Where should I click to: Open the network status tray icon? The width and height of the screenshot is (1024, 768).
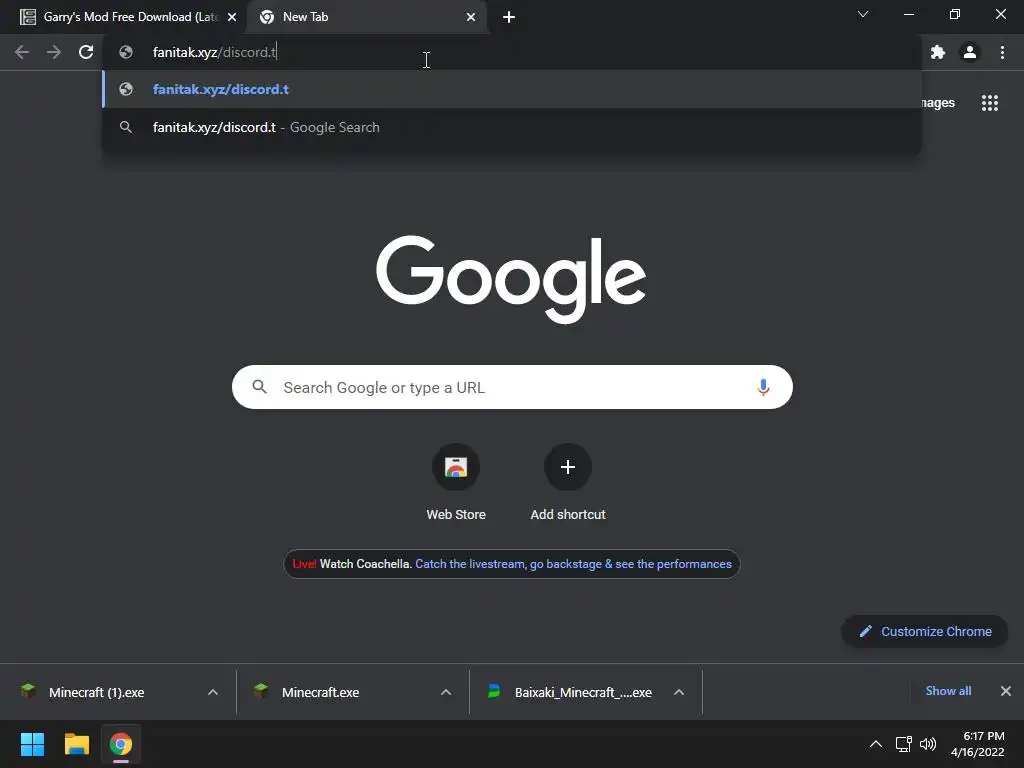click(903, 744)
